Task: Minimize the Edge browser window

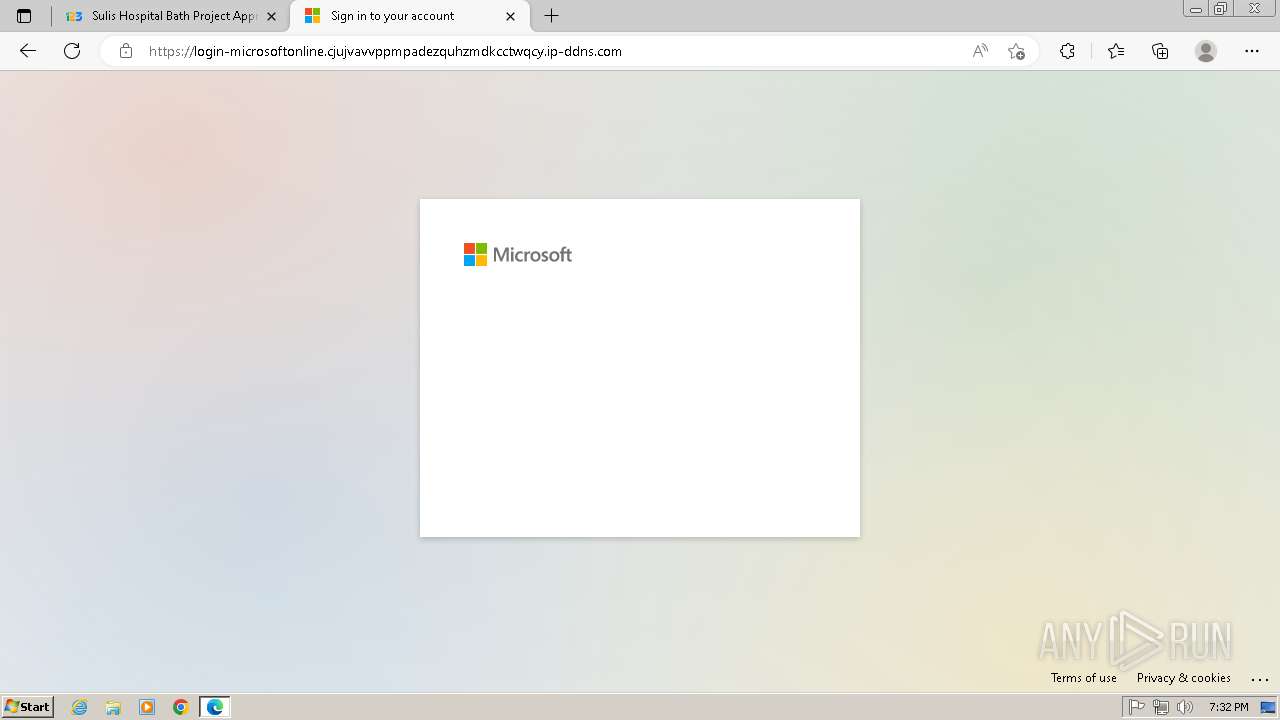Action: point(1196,9)
